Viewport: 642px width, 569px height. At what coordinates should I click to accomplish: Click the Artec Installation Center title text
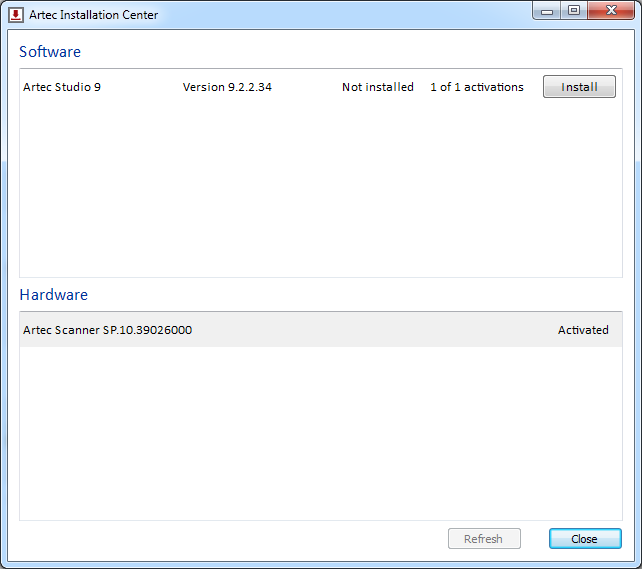(93, 15)
